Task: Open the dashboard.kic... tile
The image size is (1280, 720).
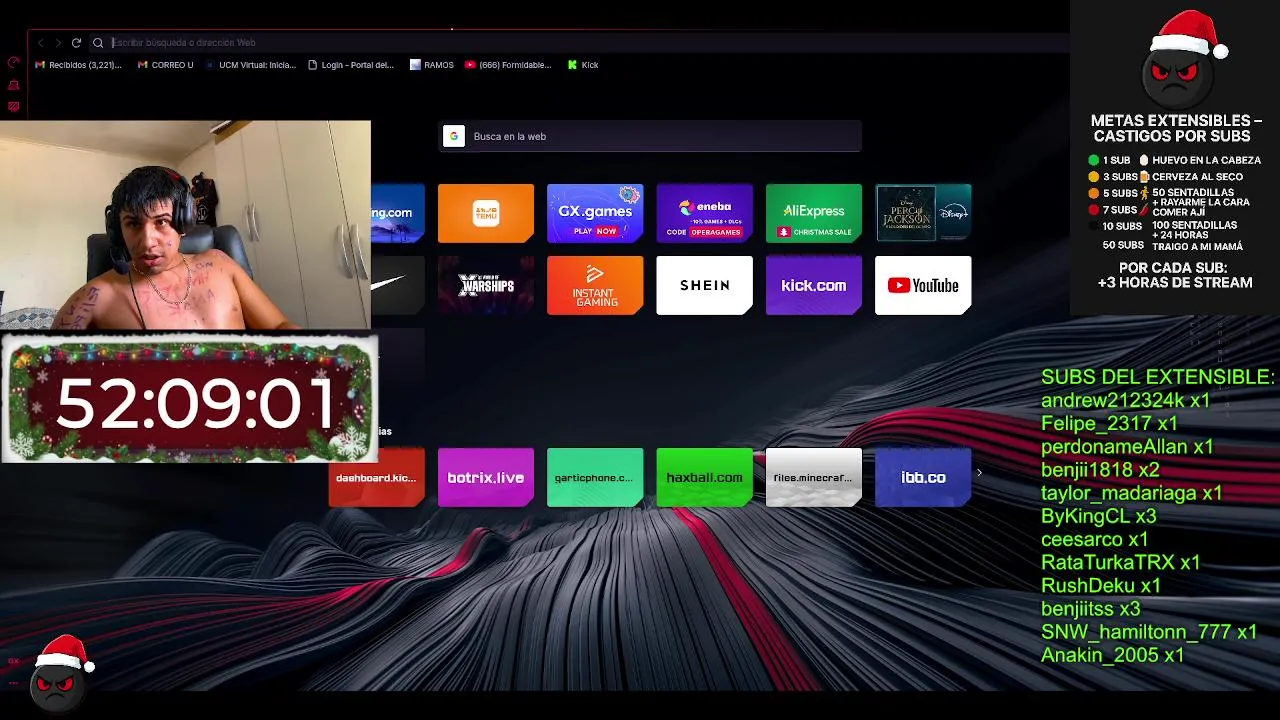Action: point(377,478)
